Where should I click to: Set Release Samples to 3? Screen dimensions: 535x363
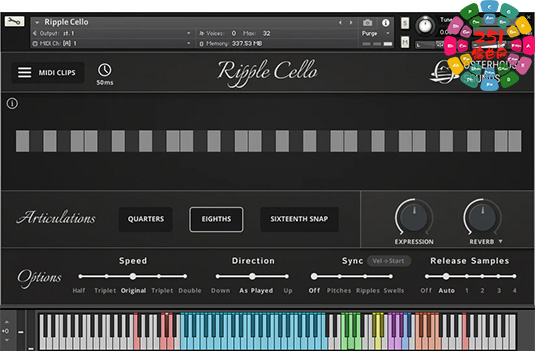pos(499,291)
